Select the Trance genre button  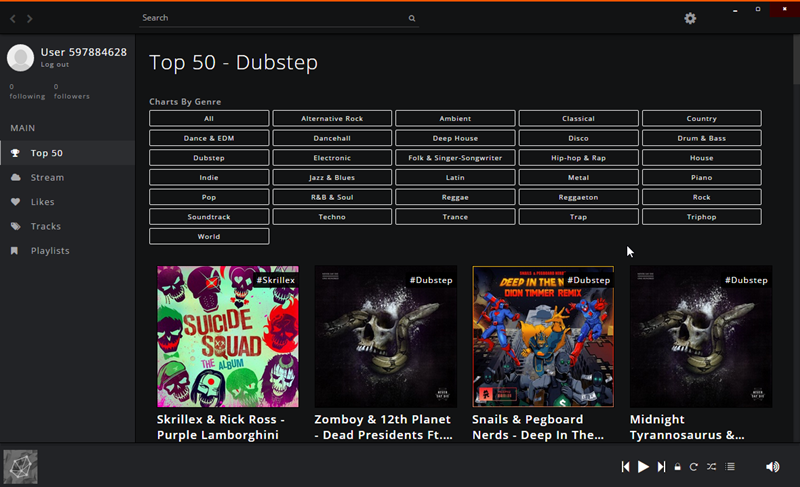coord(455,217)
